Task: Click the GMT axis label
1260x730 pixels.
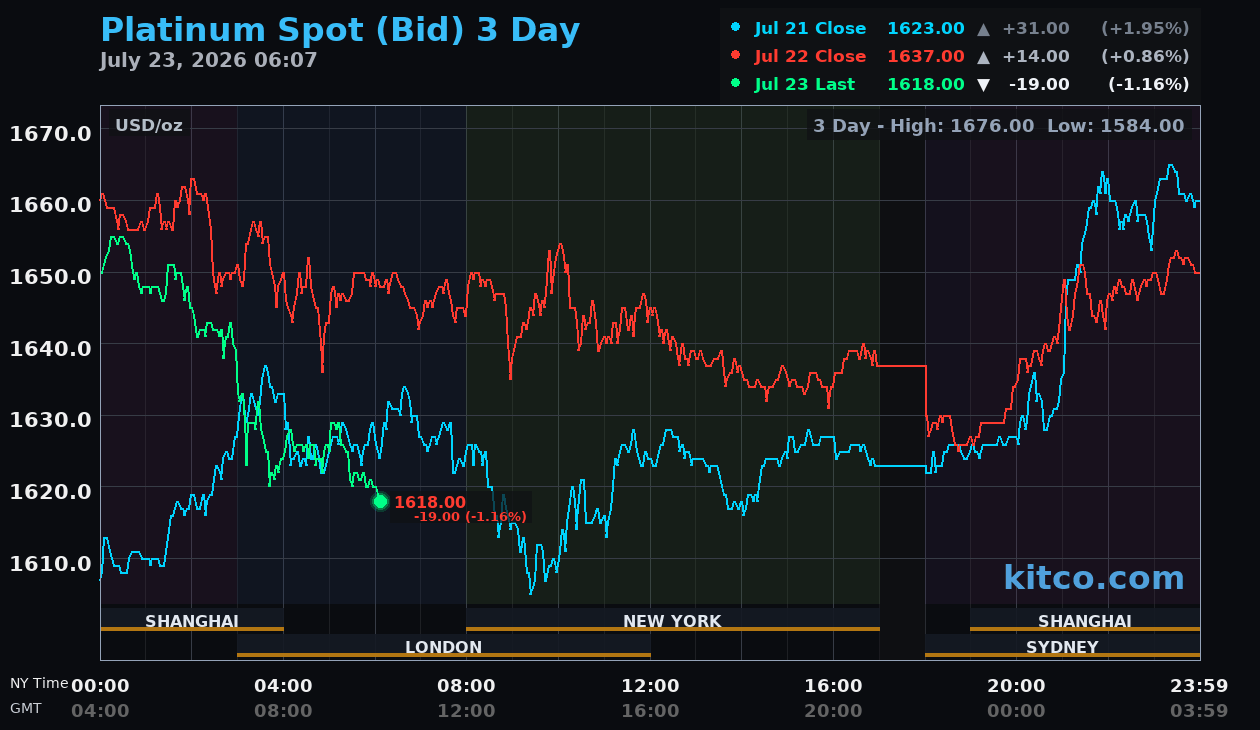Action: click(x=26, y=708)
